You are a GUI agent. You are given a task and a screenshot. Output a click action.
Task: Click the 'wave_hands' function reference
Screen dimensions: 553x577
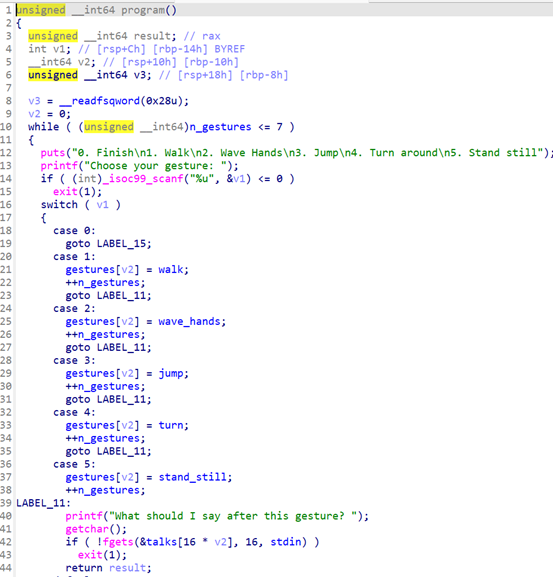(189, 322)
